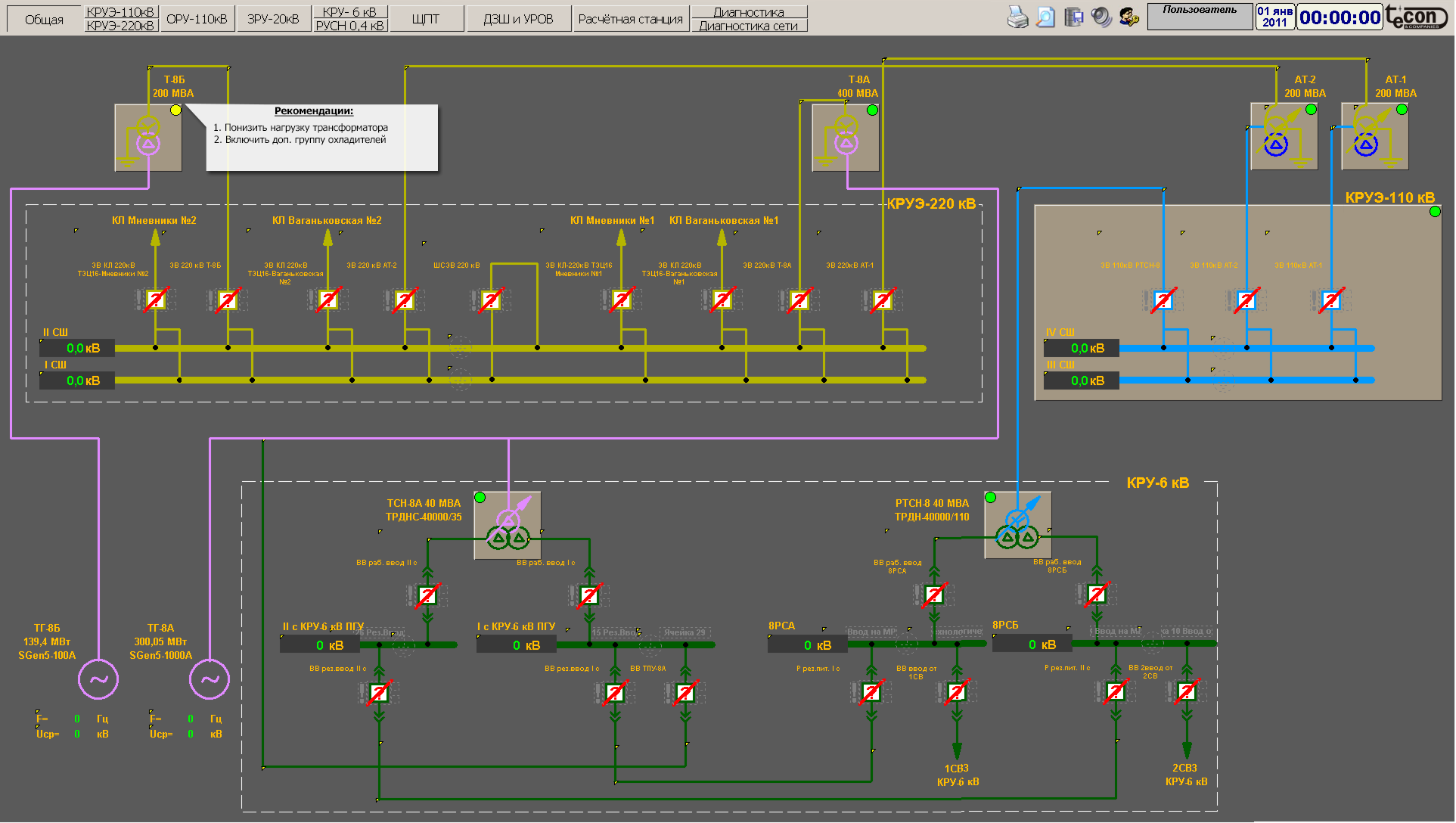Click the Диагностика сети button
Screen dimensions: 1456x823
pyautogui.click(x=749, y=26)
